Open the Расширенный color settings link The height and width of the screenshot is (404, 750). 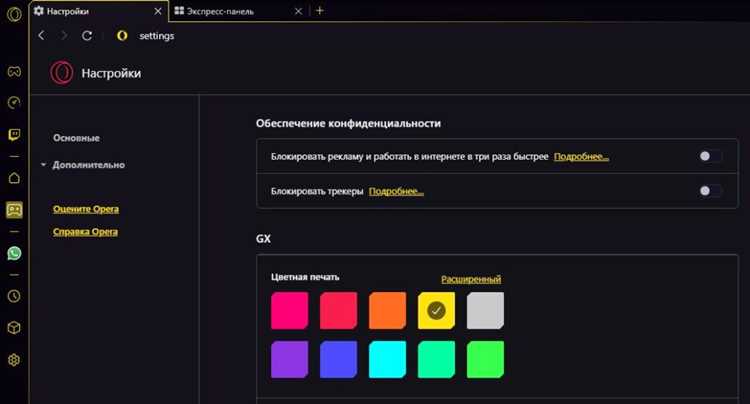tap(471, 279)
